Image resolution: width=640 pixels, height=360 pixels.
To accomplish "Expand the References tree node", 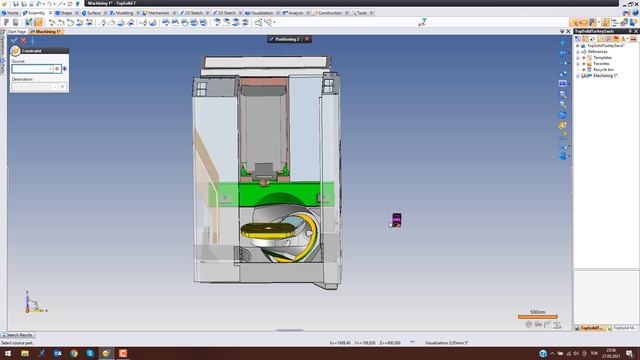I will (578, 52).
